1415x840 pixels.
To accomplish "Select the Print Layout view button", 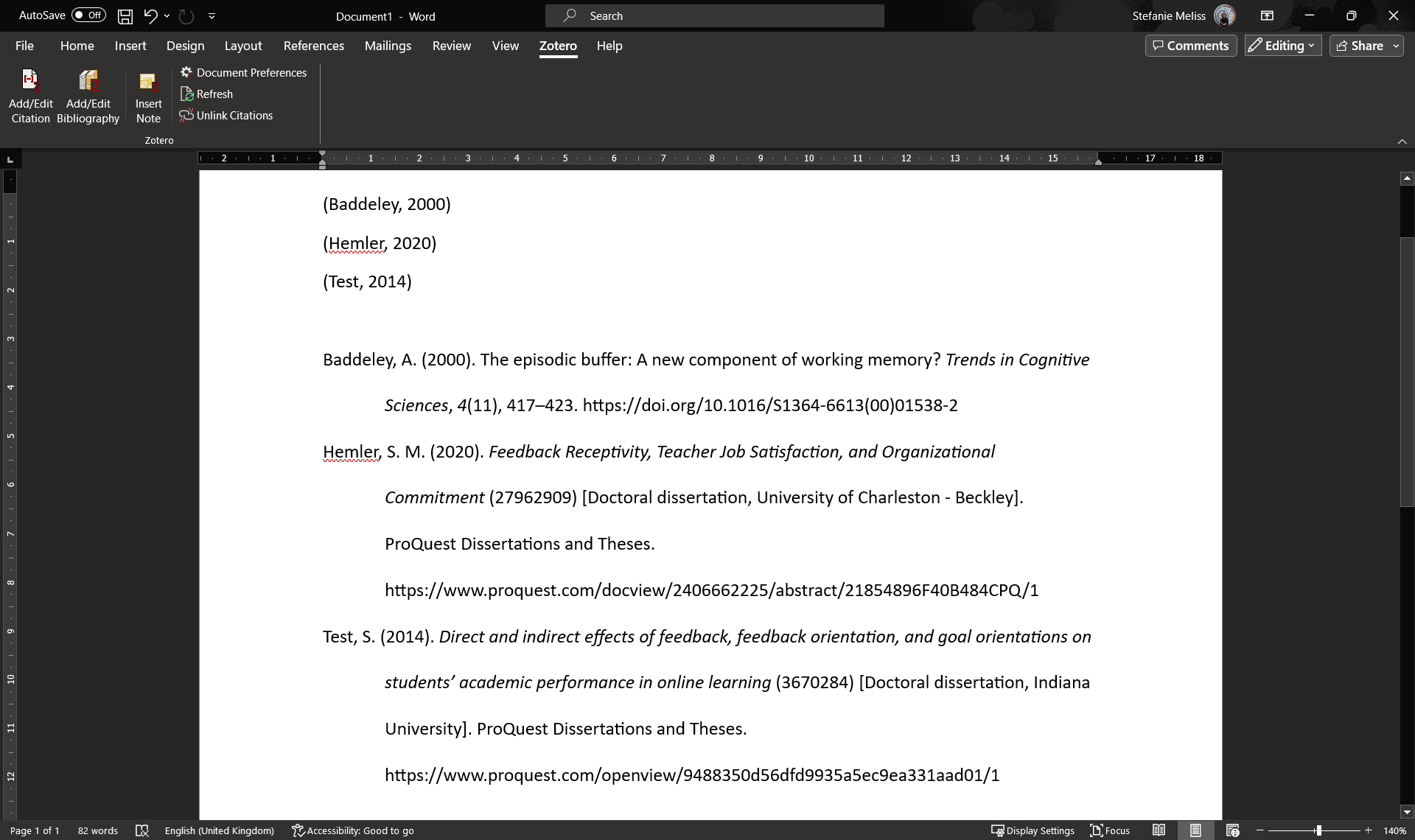I will coord(1195,830).
